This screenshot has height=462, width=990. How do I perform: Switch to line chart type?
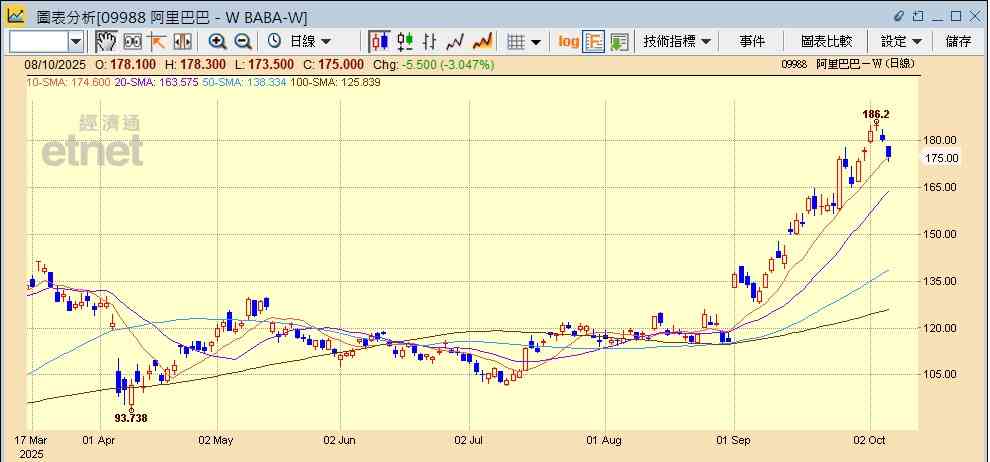coord(456,41)
